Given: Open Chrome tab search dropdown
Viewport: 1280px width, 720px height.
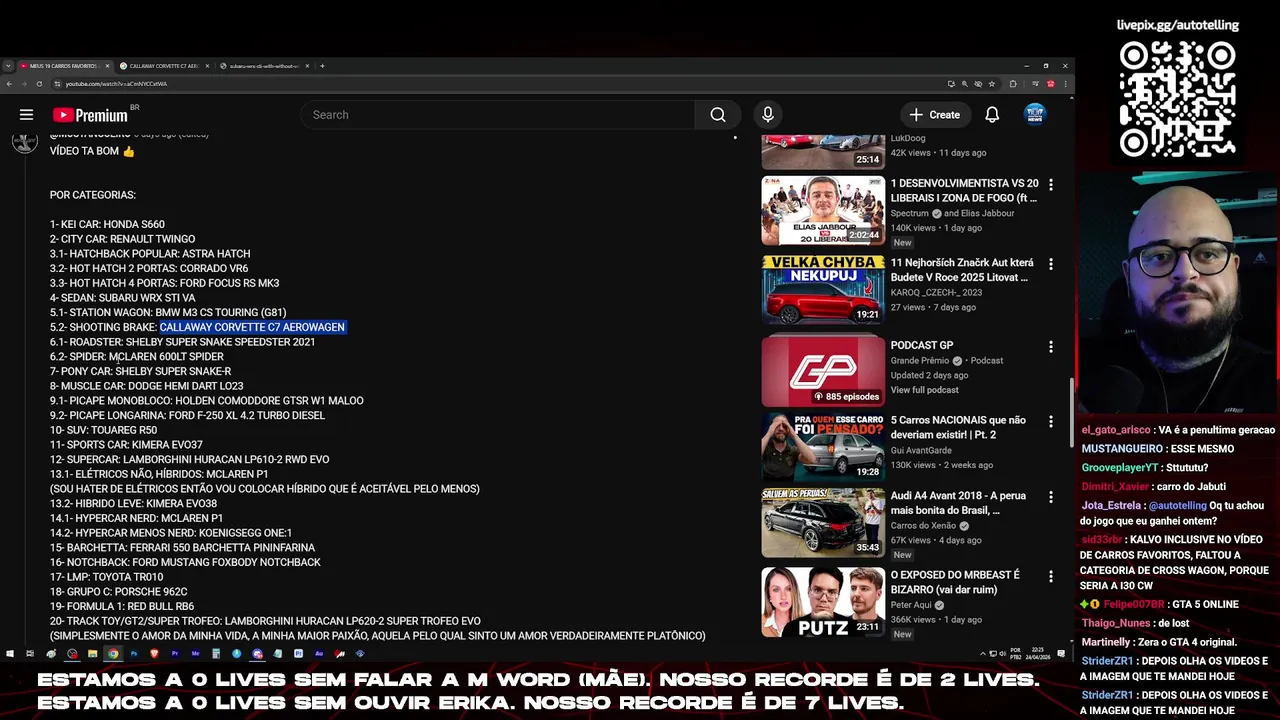Looking at the screenshot, I should pos(9,66).
